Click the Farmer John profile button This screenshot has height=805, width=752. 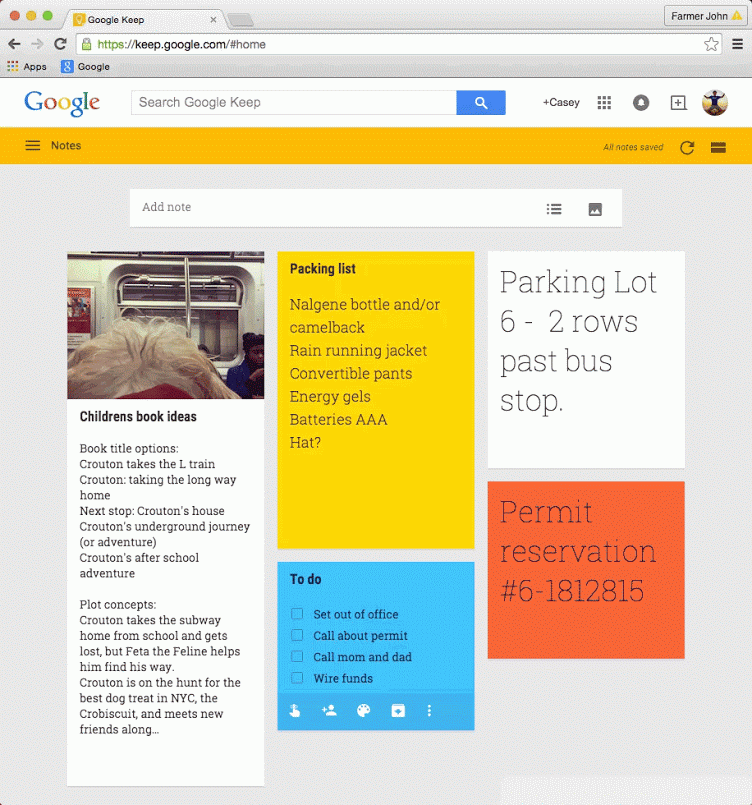coord(705,16)
